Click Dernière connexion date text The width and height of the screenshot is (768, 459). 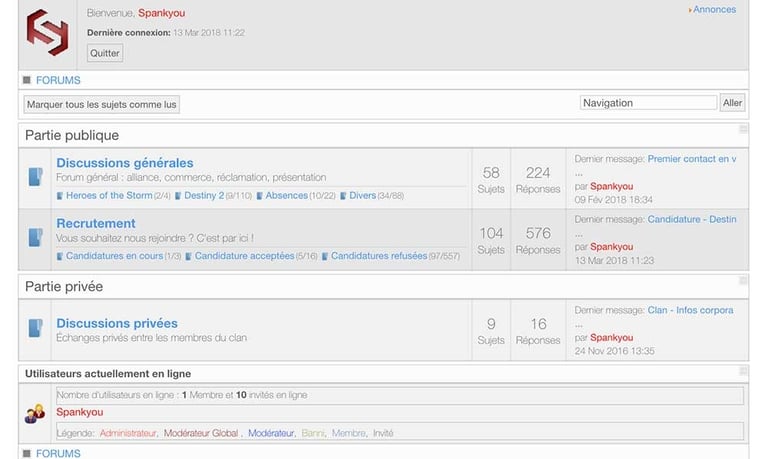(x=209, y=33)
